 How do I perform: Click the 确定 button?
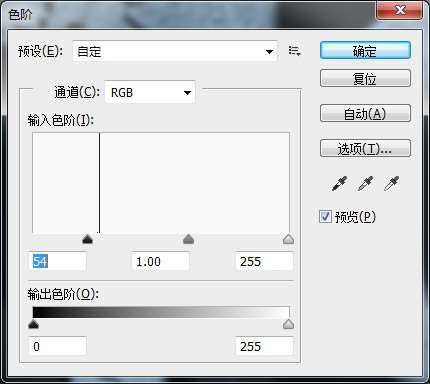click(365, 51)
